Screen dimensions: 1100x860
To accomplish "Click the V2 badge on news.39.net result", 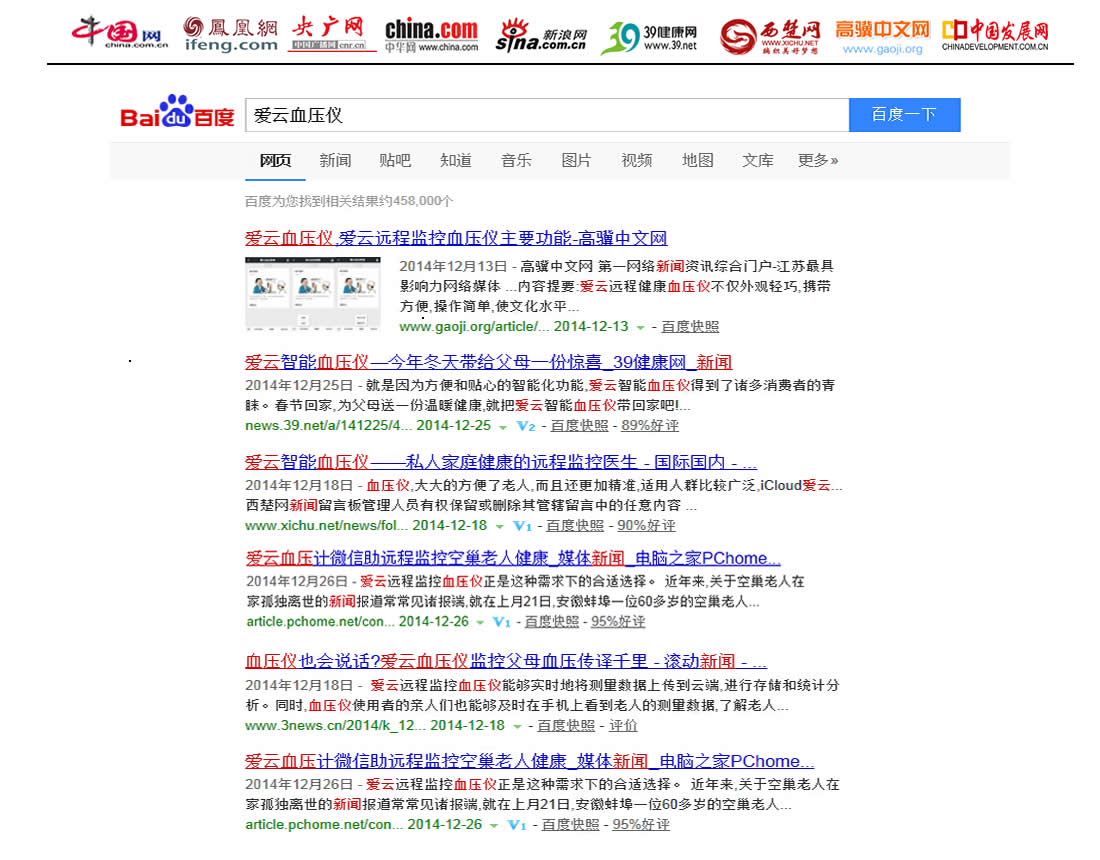I will point(525,426).
